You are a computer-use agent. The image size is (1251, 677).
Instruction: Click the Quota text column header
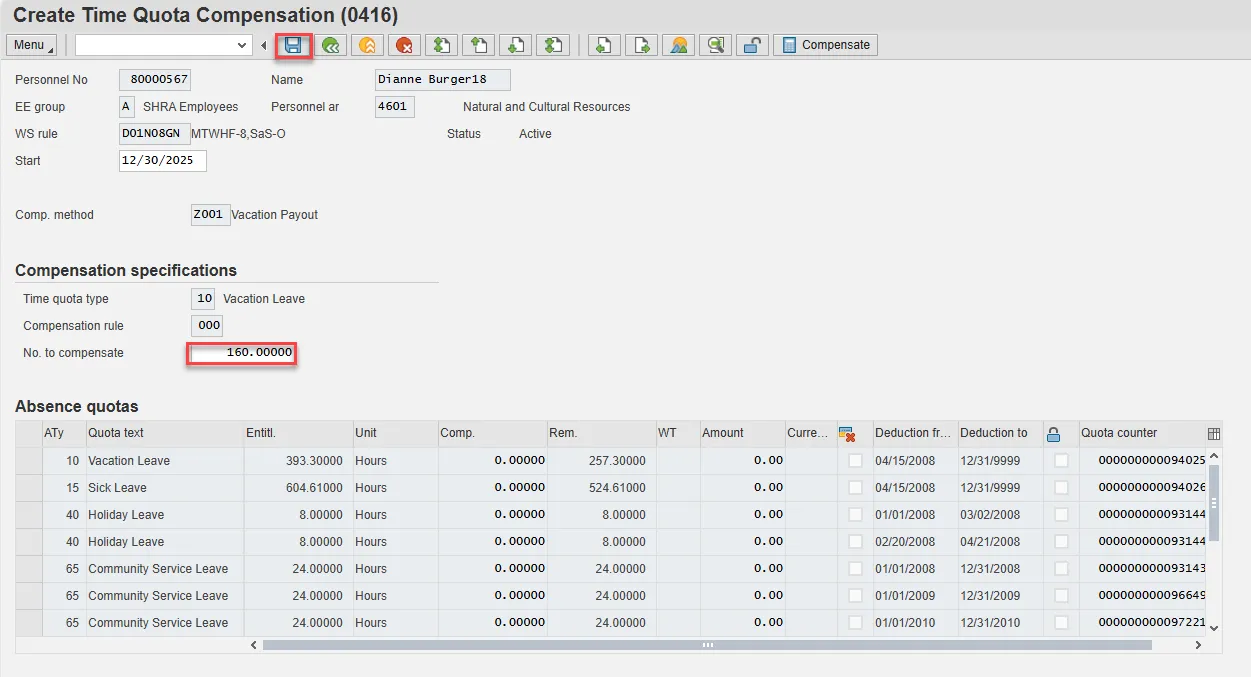116,433
